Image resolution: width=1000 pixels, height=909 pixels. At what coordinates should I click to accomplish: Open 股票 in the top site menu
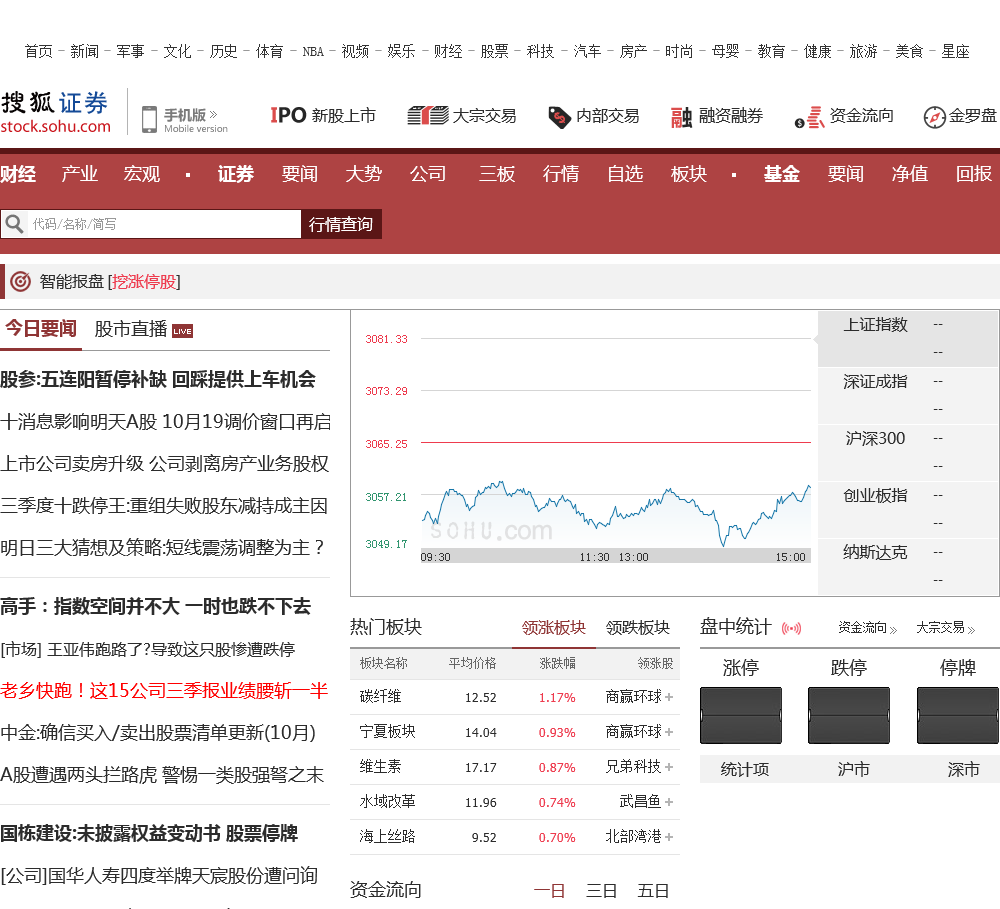tap(494, 51)
